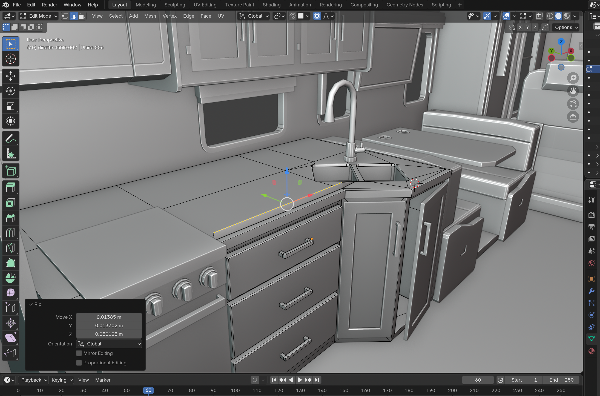Select the Bevel tool

point(10,218)
